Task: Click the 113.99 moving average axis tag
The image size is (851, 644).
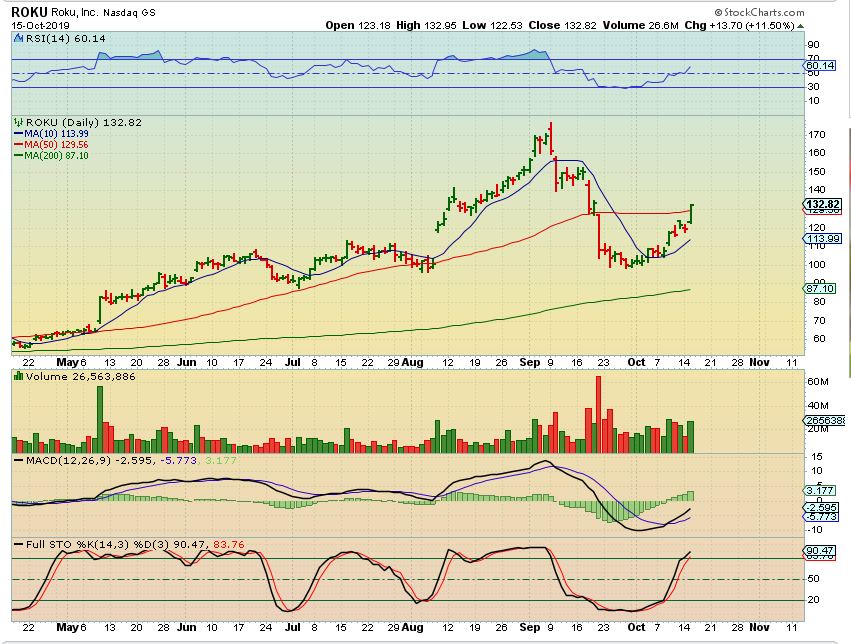Action: [x=823, y=239]
